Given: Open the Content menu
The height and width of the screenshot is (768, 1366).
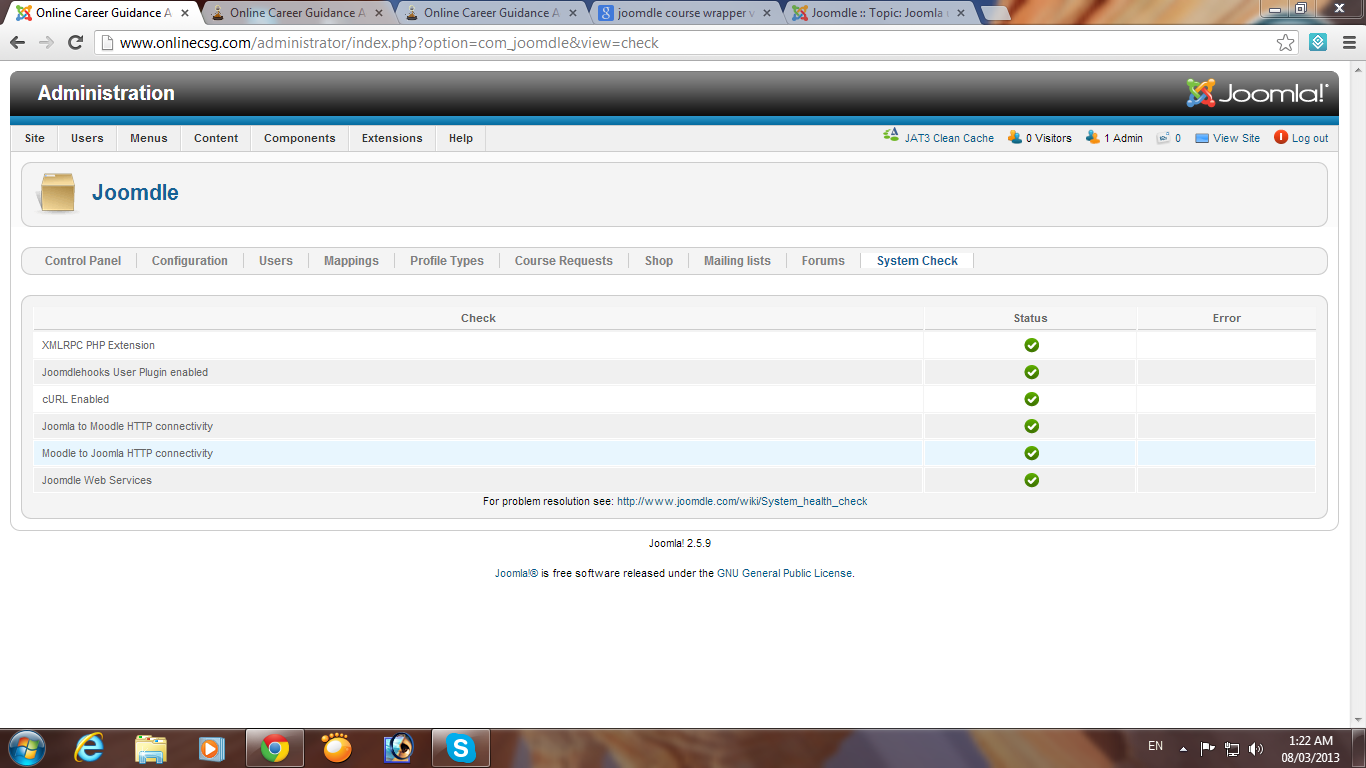Looking at the screenshot, I should [216, 138].
